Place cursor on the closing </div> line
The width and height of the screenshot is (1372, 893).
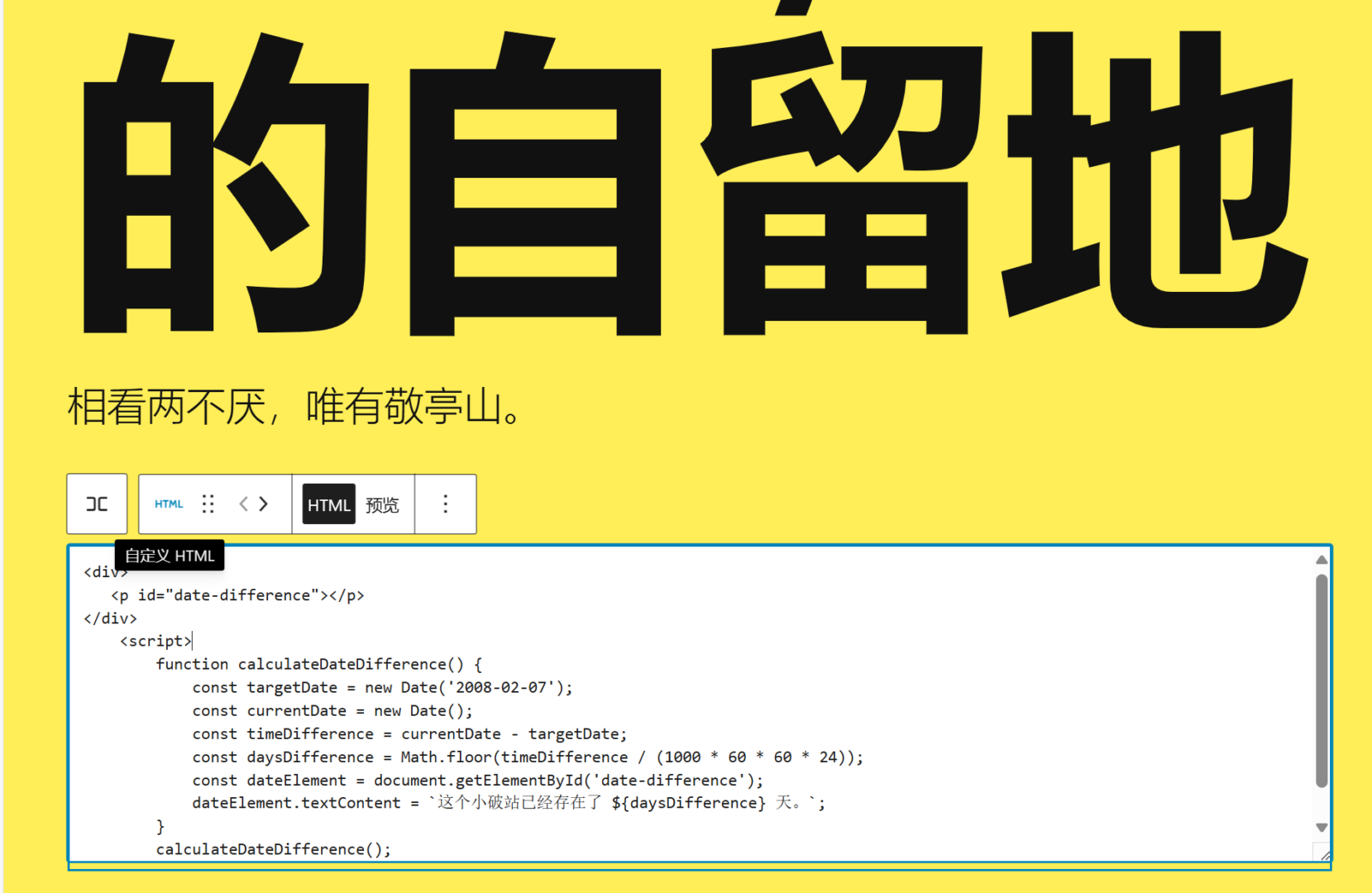coord(111,618)
